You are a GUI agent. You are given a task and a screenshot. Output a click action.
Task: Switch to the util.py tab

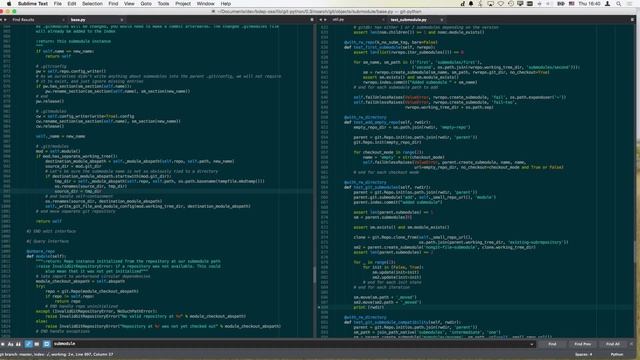pyautogui.click(x=338, y=20)
